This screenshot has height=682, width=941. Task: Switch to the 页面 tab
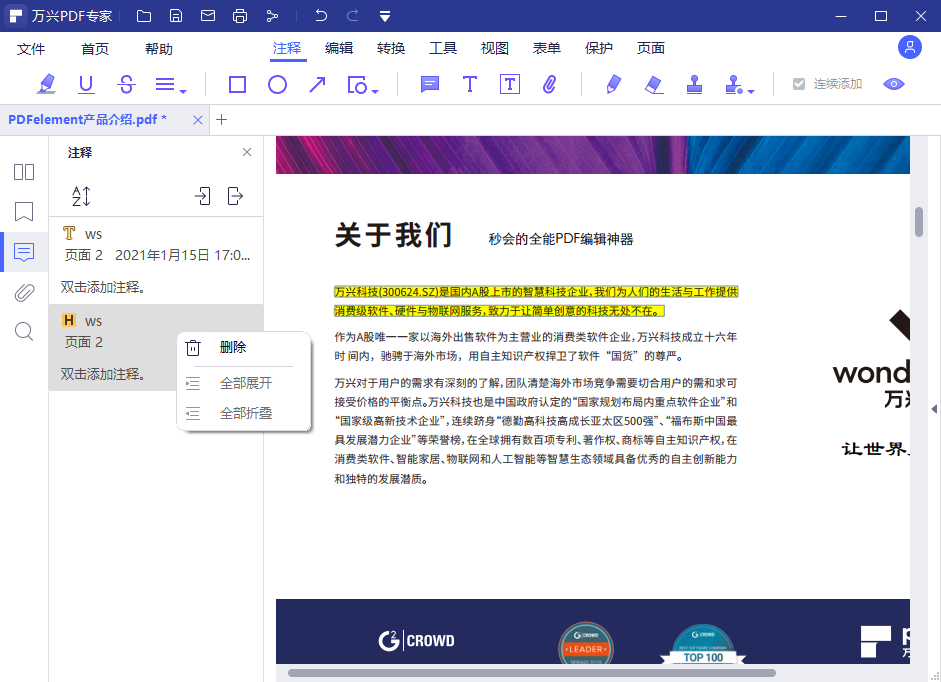click(651, 48)
